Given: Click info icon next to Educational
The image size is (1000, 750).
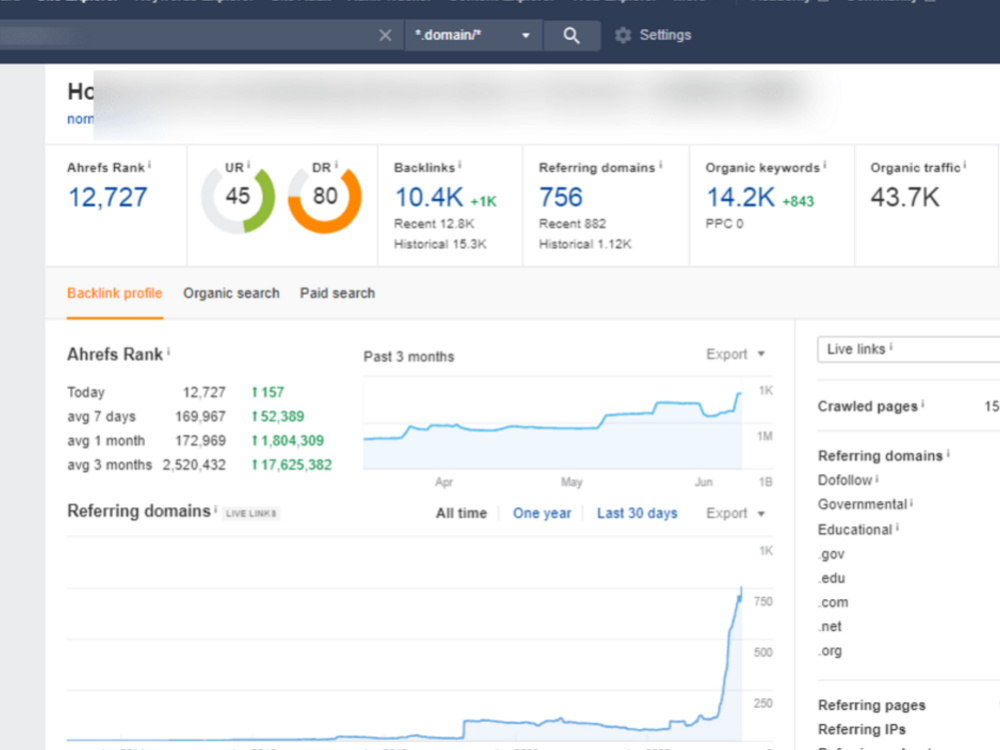Looking at the screenshot, I should pos(897,527).
